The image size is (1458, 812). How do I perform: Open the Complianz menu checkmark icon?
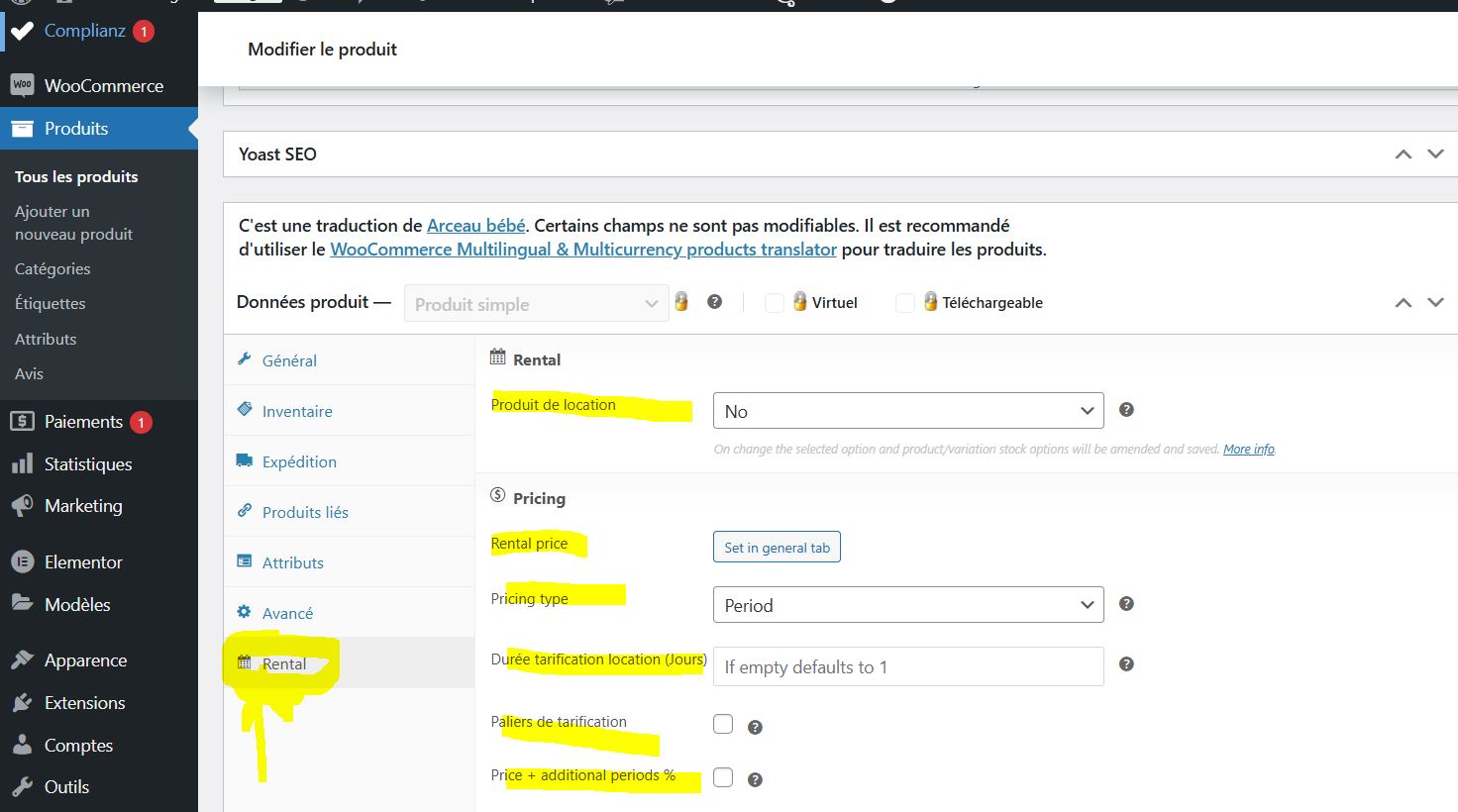coord(22,32)
